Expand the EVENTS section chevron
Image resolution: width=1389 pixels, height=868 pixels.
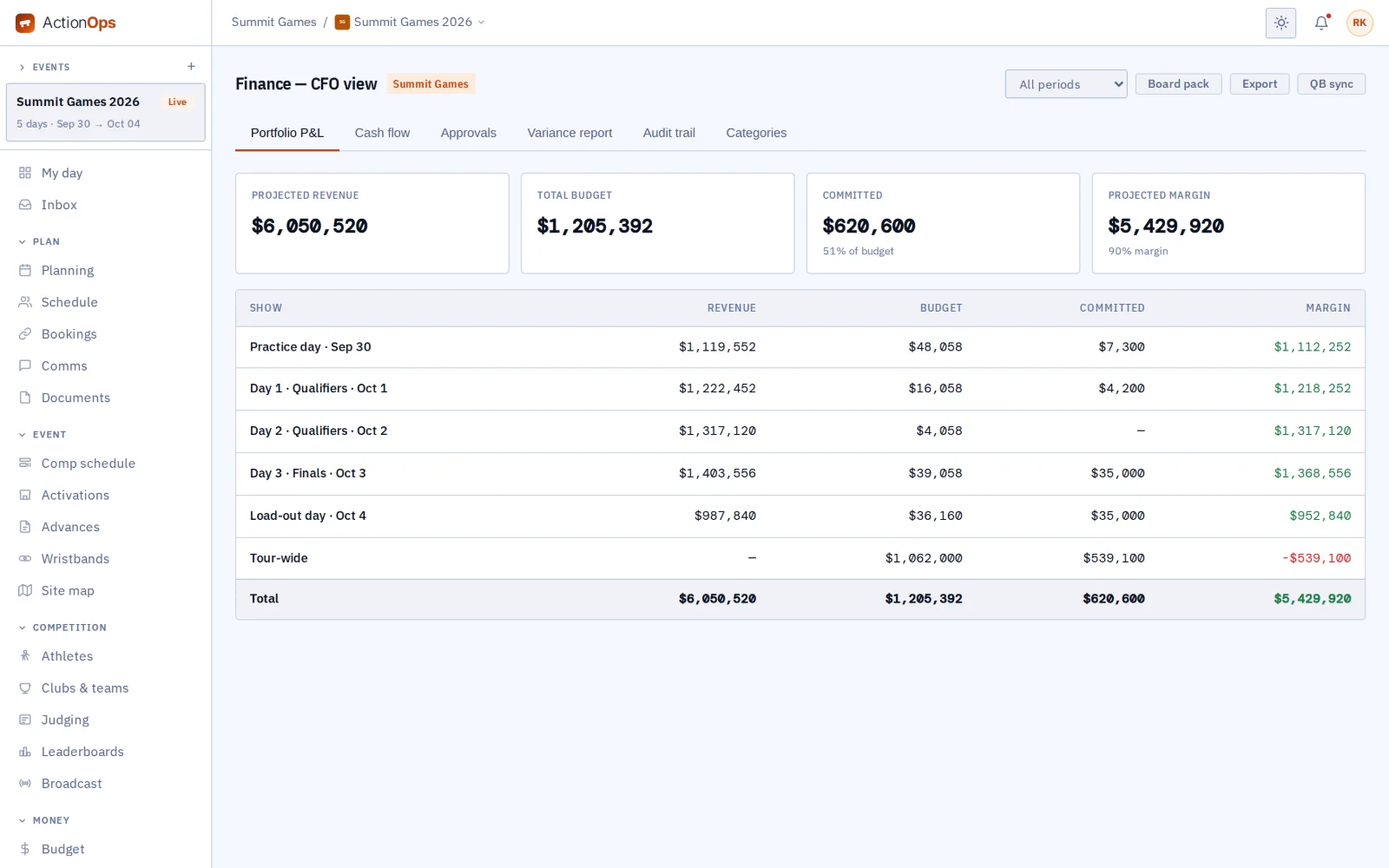(22, 67)
